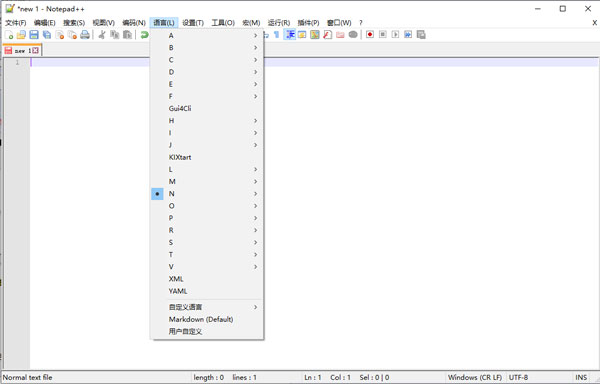Open the 设置(T) menu
Viewport: 600px width, 384px height.
pos(193,23)
